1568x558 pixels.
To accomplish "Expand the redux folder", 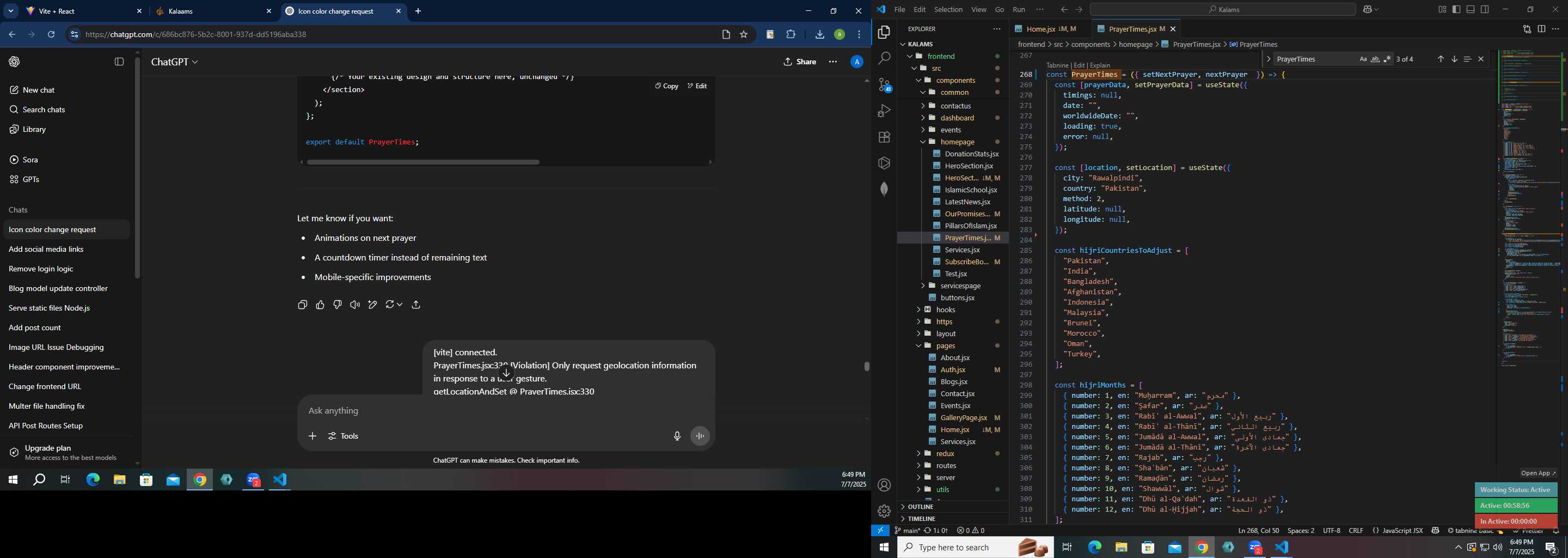I will pyautogui.click(x=918, y=454).
